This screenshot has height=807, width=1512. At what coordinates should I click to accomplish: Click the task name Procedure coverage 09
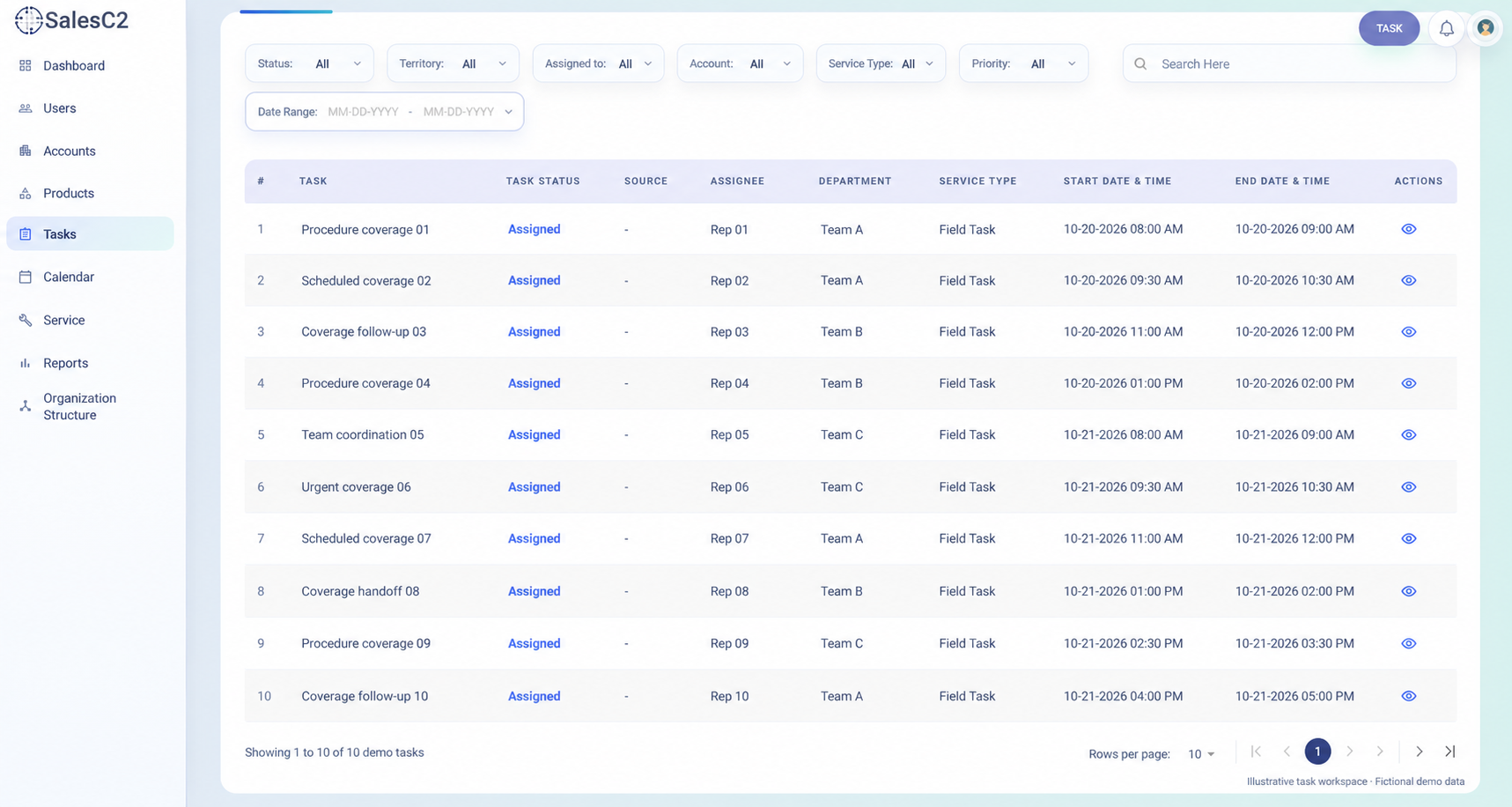(365, 643)
